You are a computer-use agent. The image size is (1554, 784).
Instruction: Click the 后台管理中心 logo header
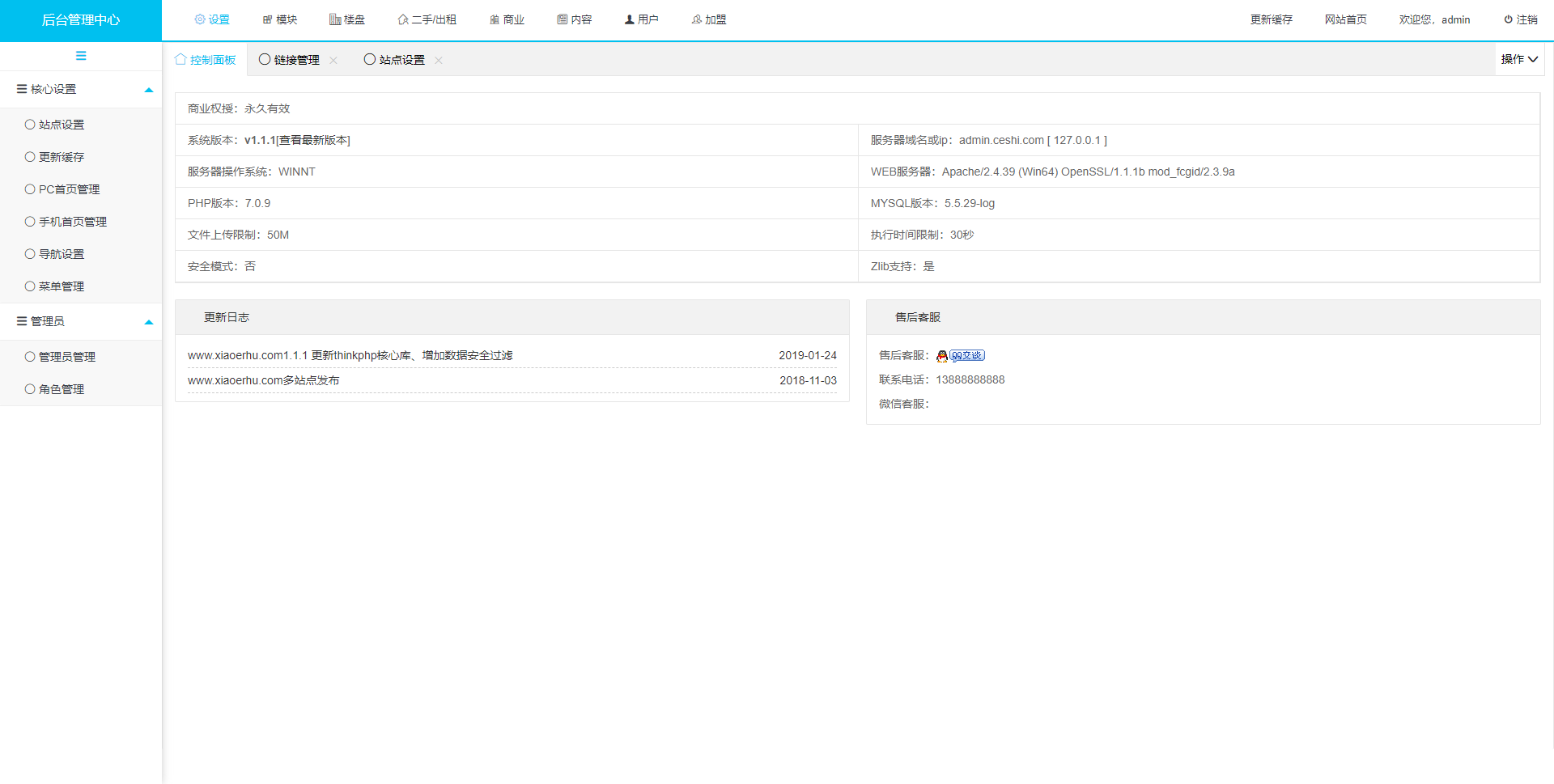point(81,20)
